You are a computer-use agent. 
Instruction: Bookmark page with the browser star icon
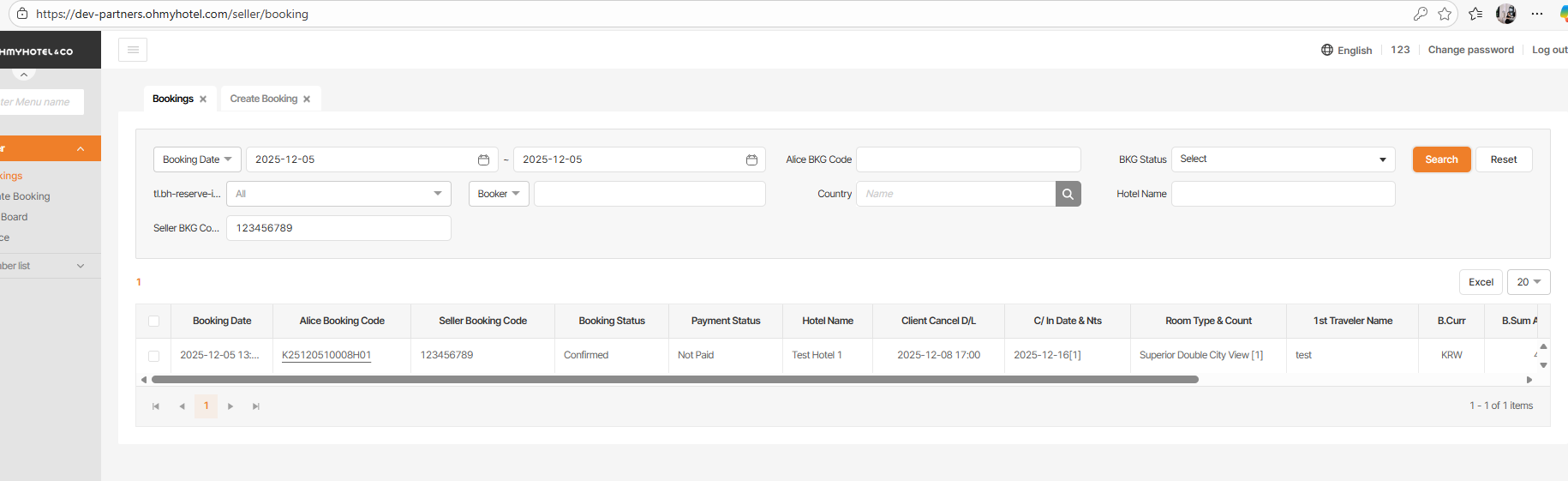pos(1445,14)
